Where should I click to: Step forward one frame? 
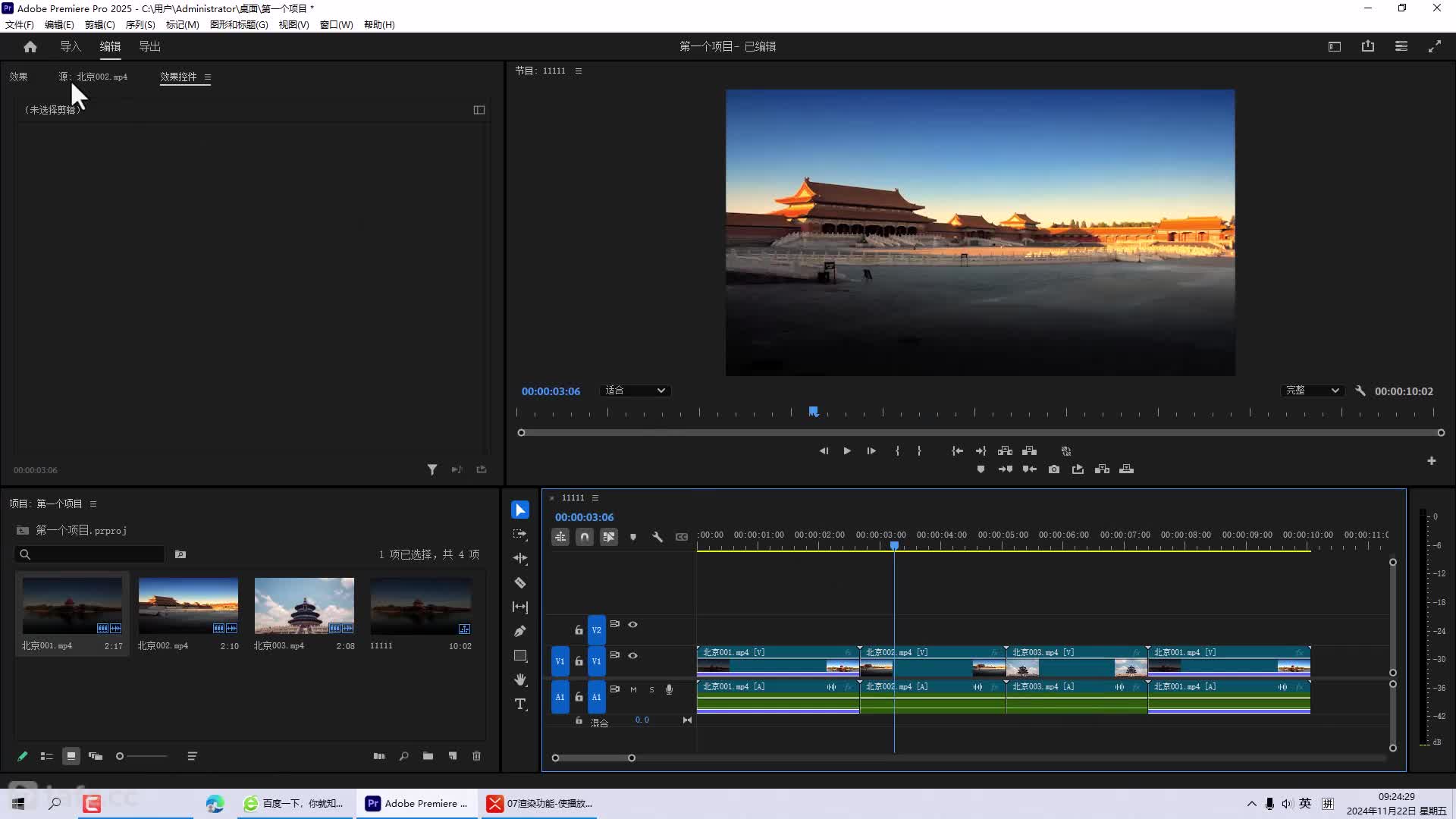tap(871, 451)
